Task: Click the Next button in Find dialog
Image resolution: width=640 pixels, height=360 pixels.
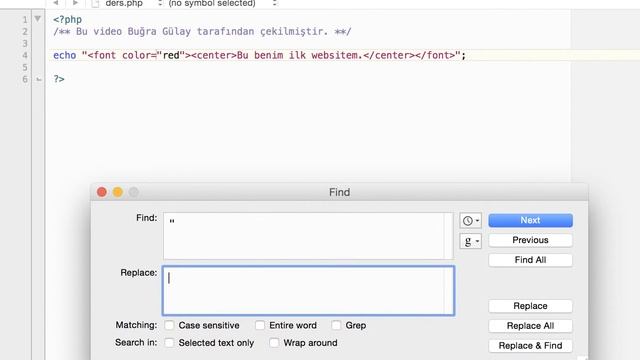Action: 530,220
